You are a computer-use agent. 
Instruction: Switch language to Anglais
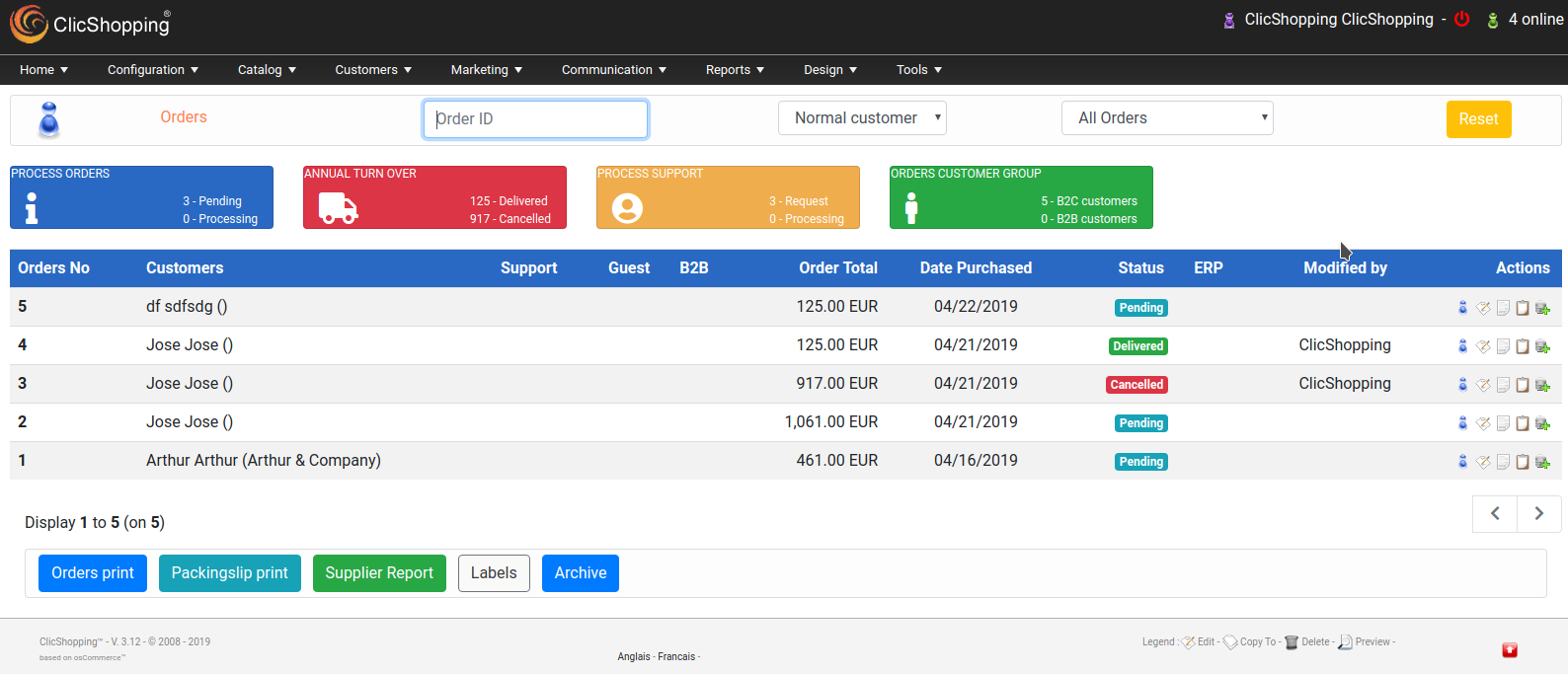pos(634,656)
